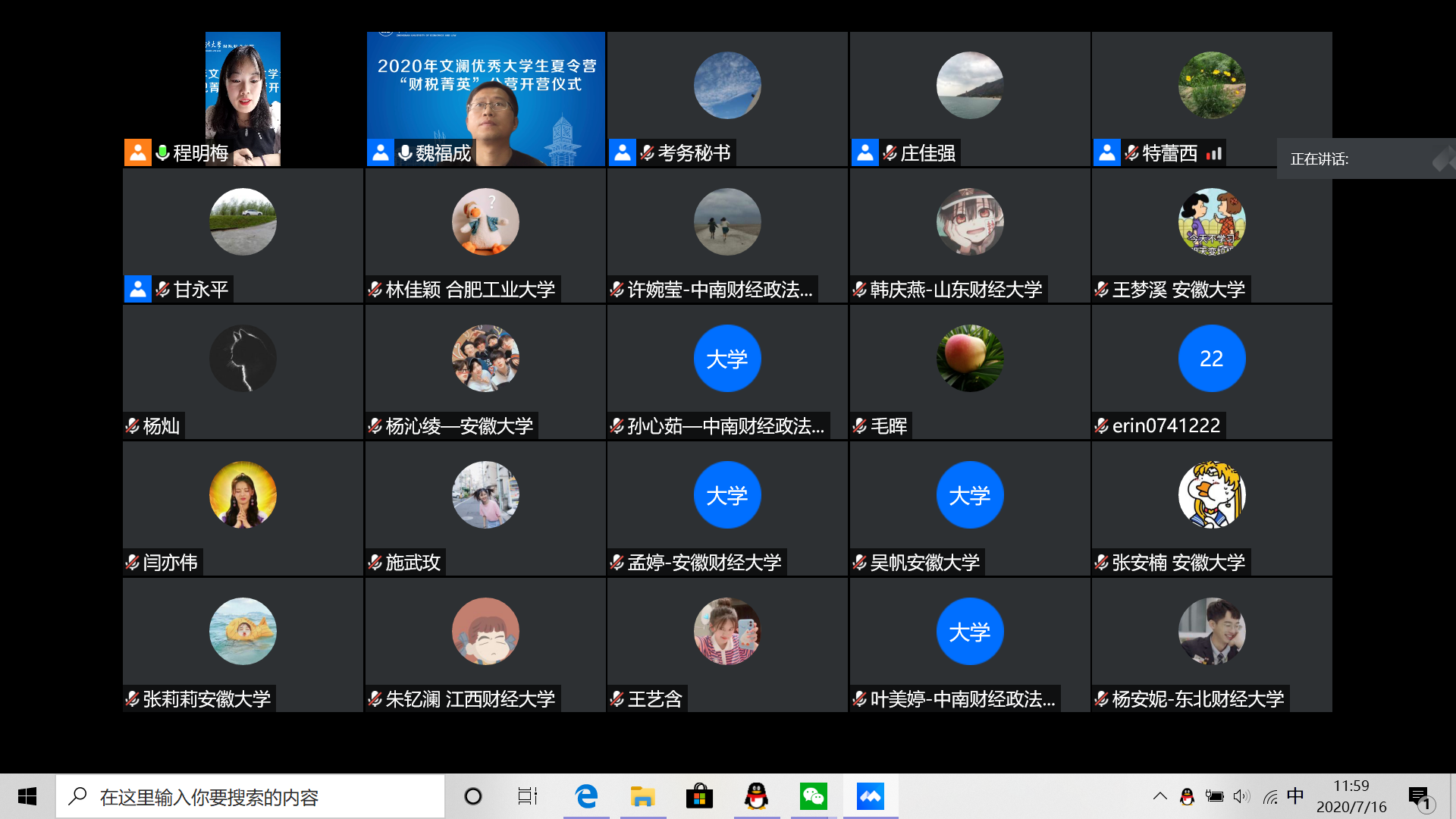The image size is (1456, 819).
Task: Expand the hidden system tray icons
Action: pyautogui.click(x=1159, y=796)
